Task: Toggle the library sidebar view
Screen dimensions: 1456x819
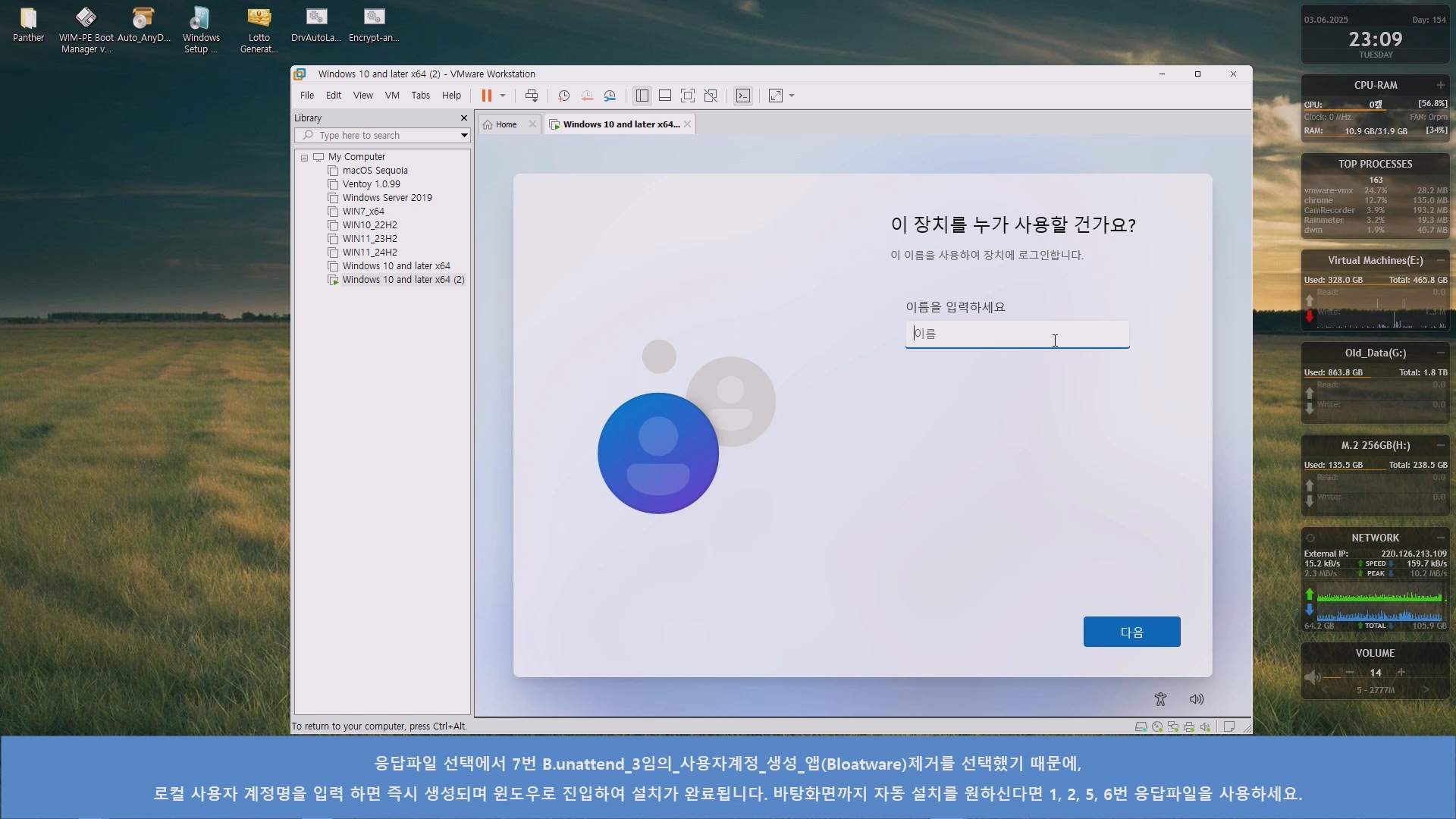Action: [642, 96]
